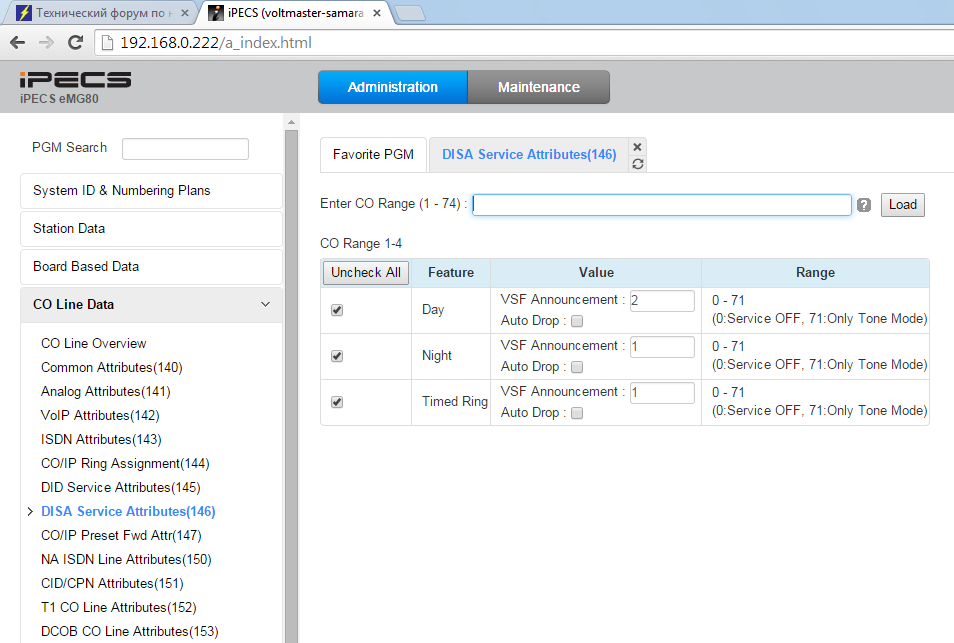
Task: Click the browser forward arrow
Action: 46,43
